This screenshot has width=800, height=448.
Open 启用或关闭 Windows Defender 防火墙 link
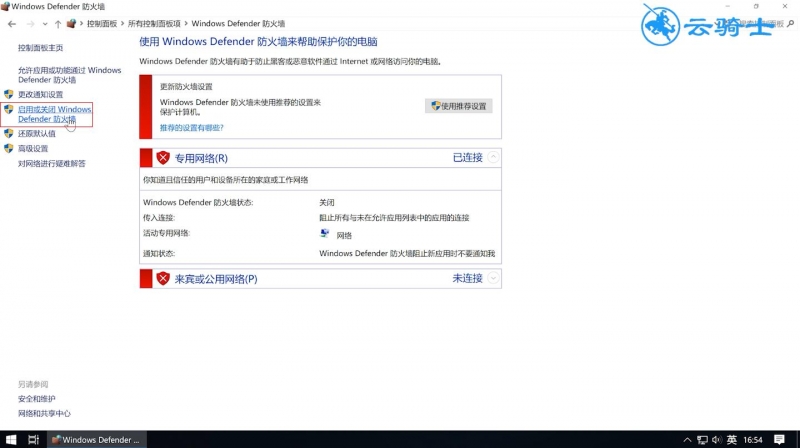pyautogui.click(x=54, y=114)
